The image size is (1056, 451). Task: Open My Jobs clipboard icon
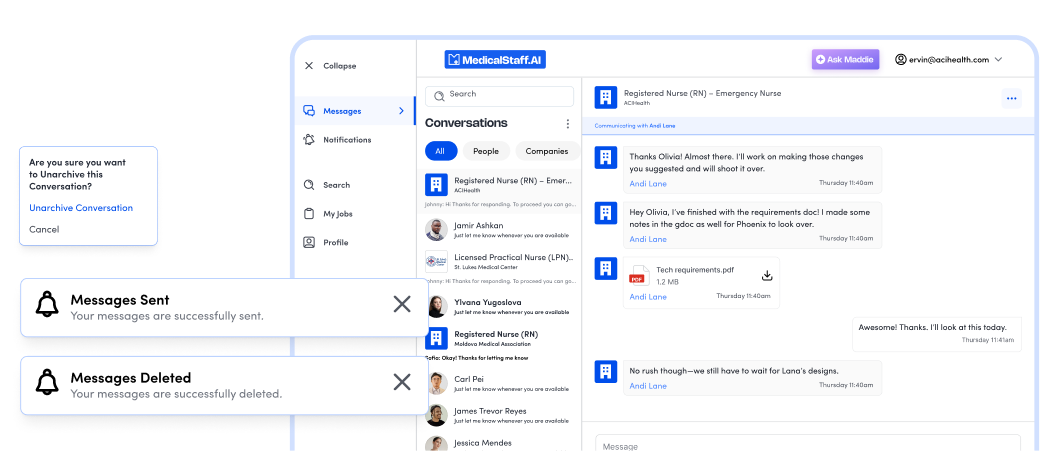click(x=309, y=214)
